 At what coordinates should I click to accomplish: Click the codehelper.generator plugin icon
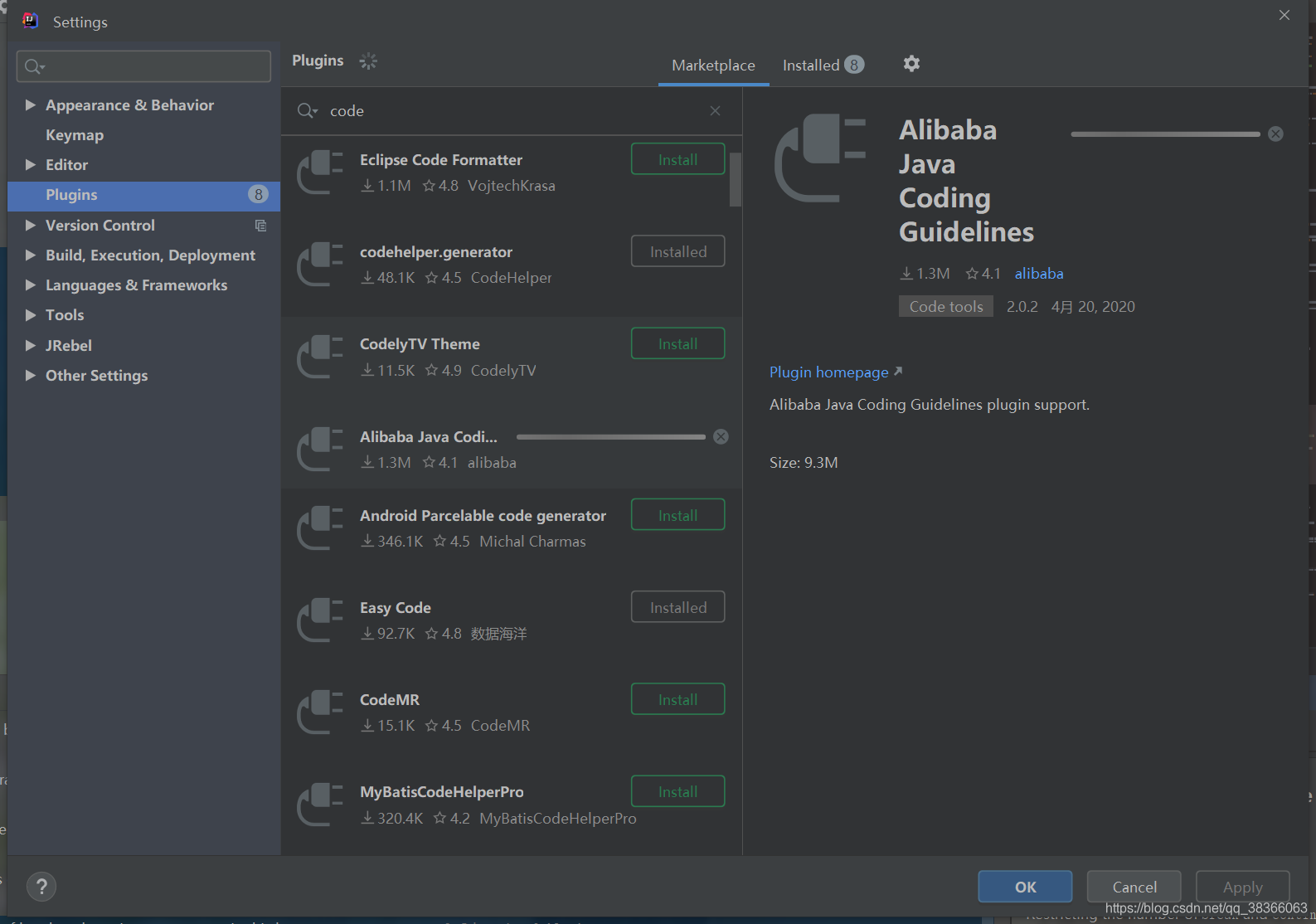tap(320, 265)
